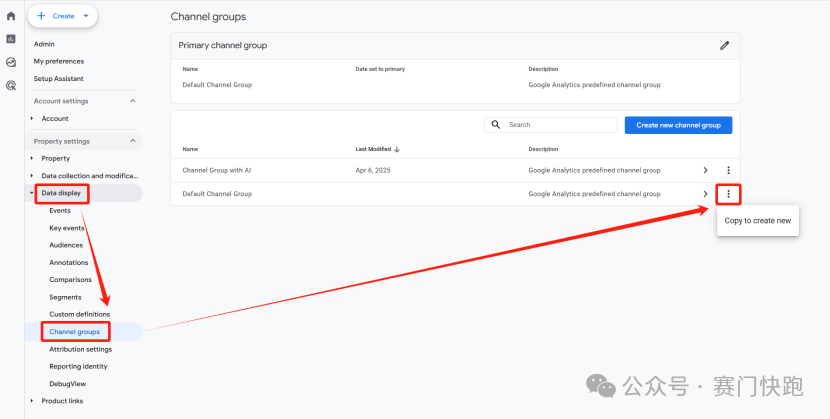Click Create new channel group button

pos(678,125)
